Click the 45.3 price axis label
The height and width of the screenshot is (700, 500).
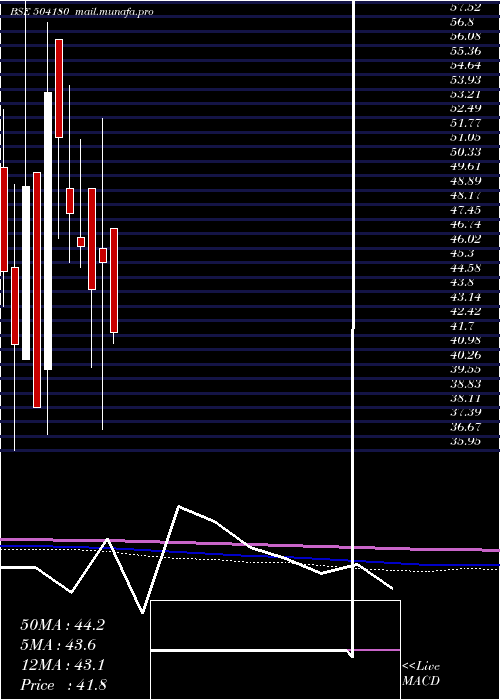click(462, 254)
